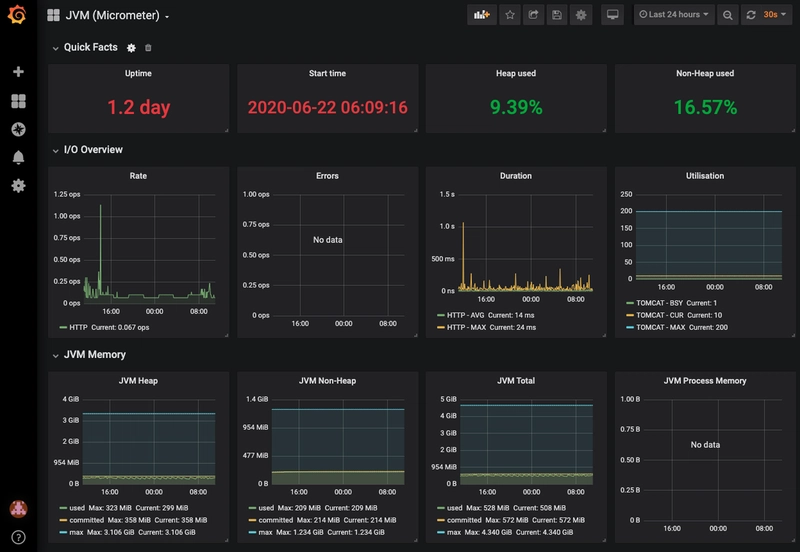800x552 pixels.
Task: Open Alerting via sidebar bell icon
Action: click(17, 157)
